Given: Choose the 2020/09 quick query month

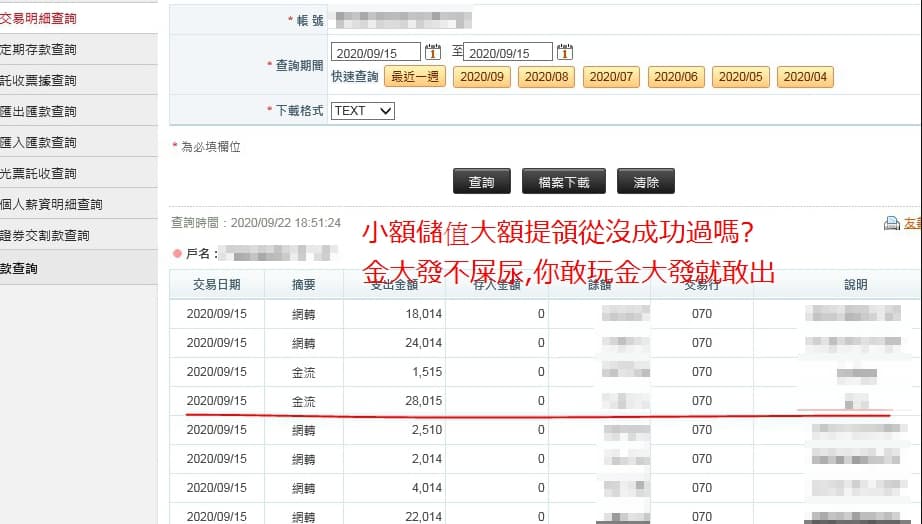Looking at the screenshot, I should coord(482,77).
